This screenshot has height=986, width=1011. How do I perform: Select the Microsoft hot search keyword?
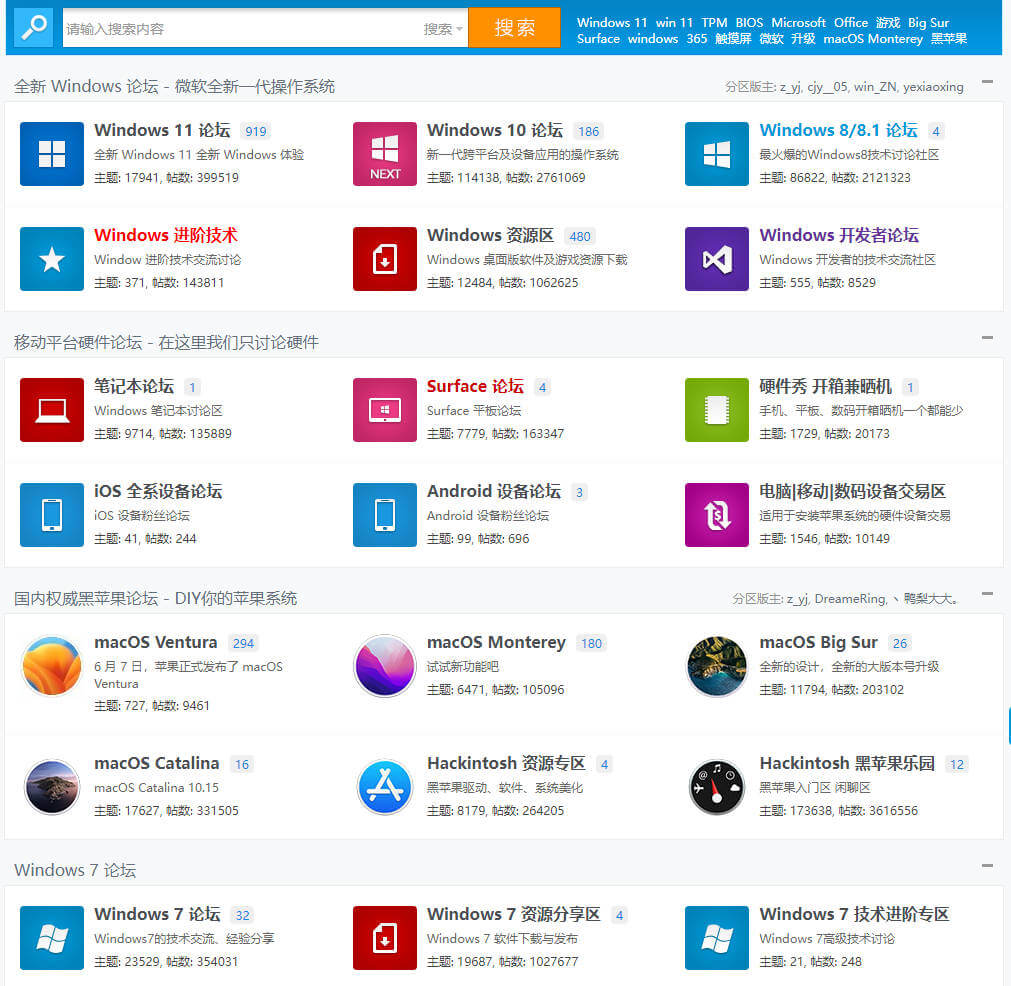pos(798,23)
